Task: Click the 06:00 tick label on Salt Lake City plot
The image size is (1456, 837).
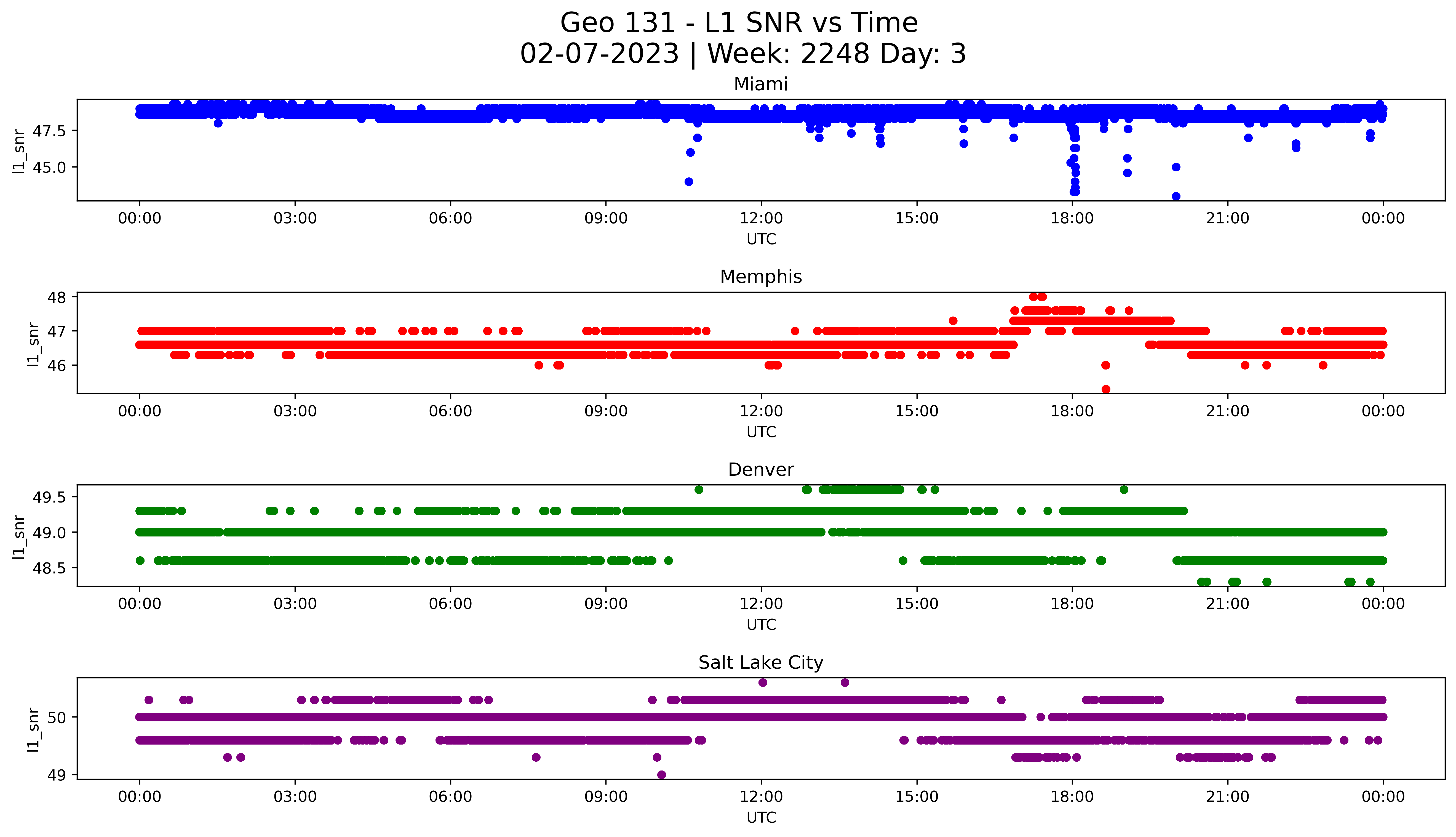Action: tap(450, 797)
